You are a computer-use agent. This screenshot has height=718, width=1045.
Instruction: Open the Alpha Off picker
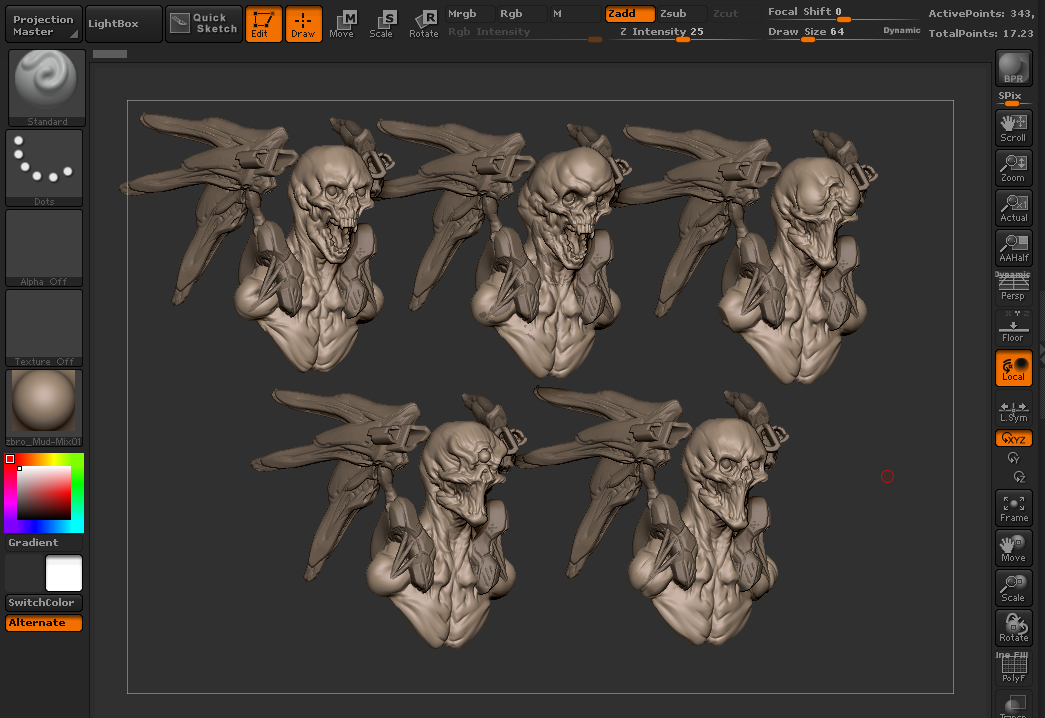[x=44, y=248]
